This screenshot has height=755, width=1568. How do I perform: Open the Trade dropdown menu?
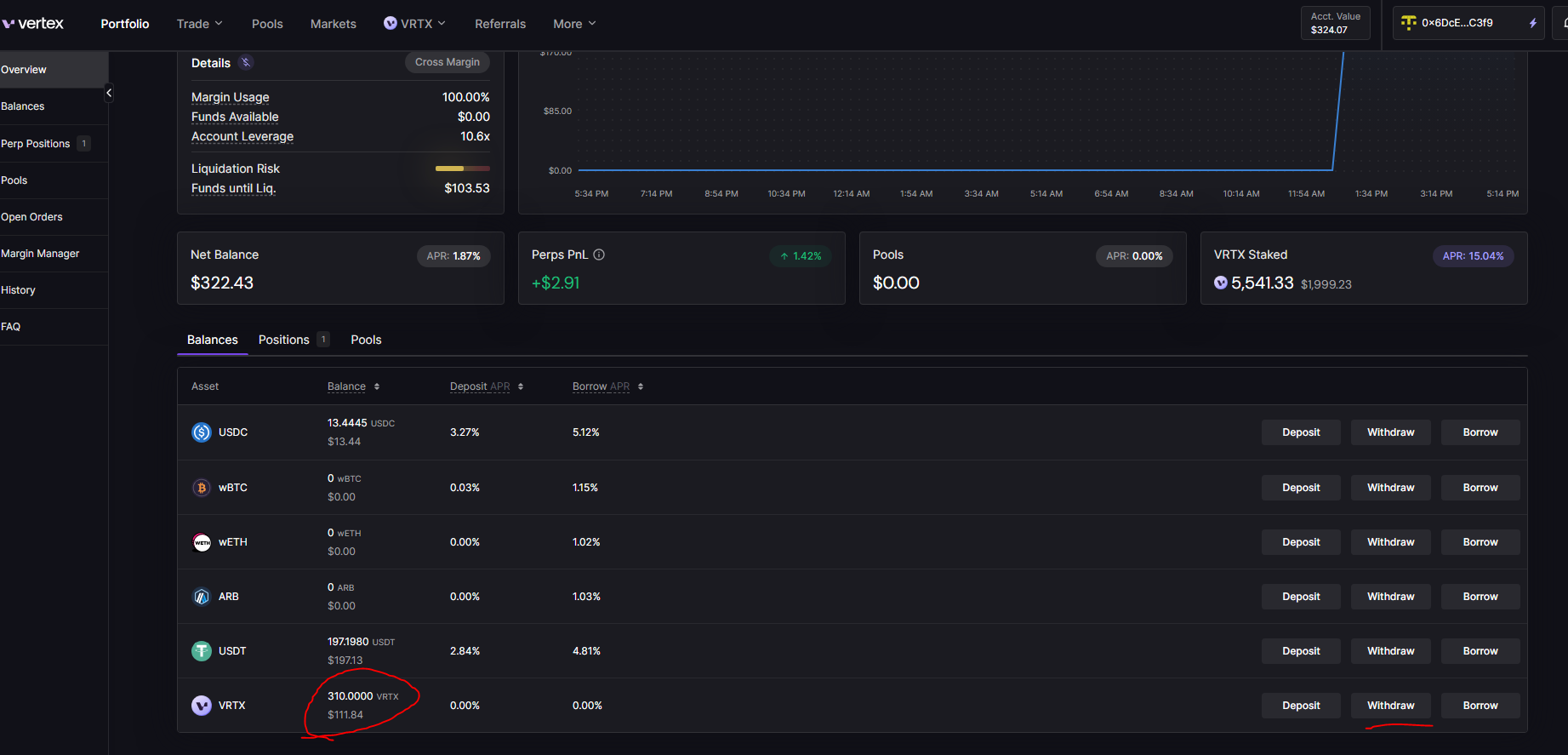199,24
